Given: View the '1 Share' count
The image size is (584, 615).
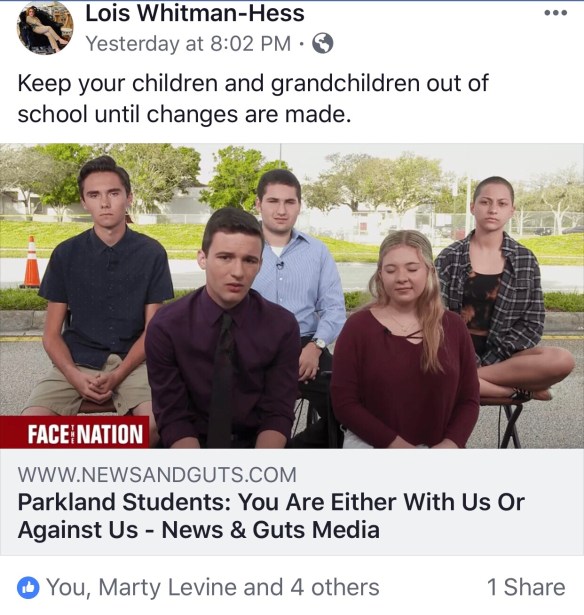Looking at the screenshot, I should click(x=526, y=588).
